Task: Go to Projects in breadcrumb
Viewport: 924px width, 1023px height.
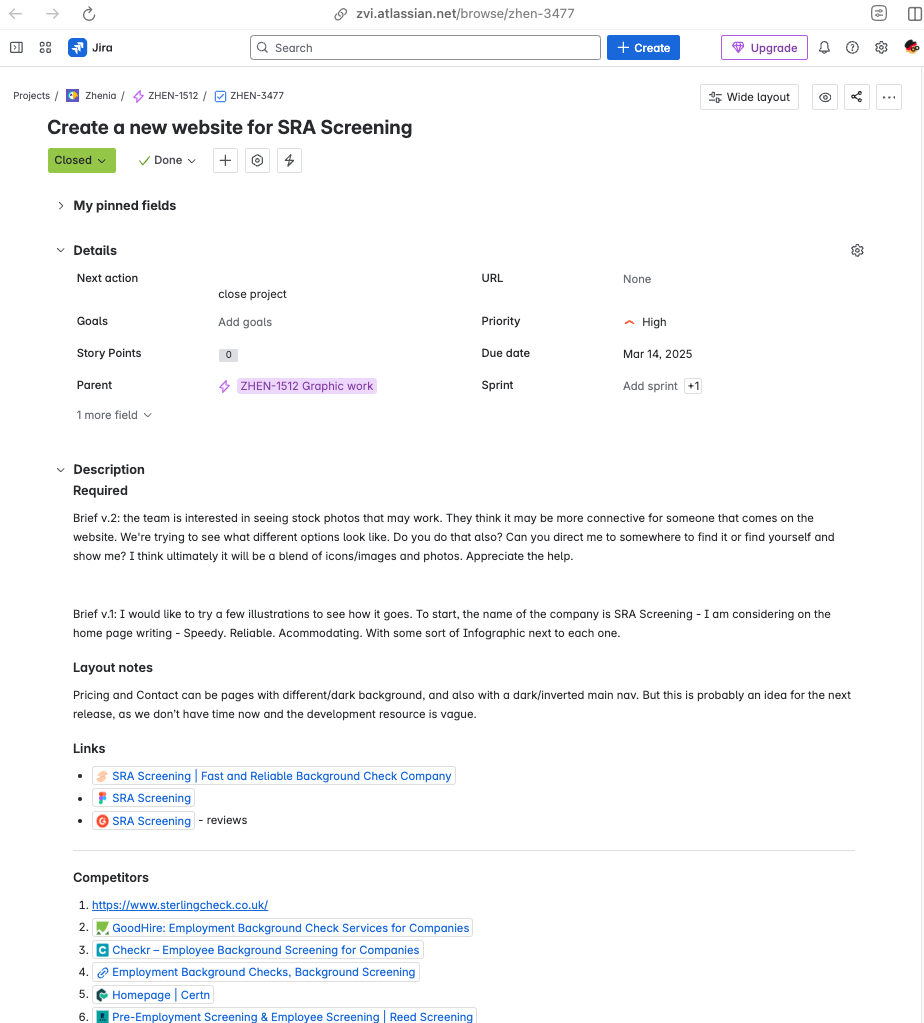Action: click(31, 96)
